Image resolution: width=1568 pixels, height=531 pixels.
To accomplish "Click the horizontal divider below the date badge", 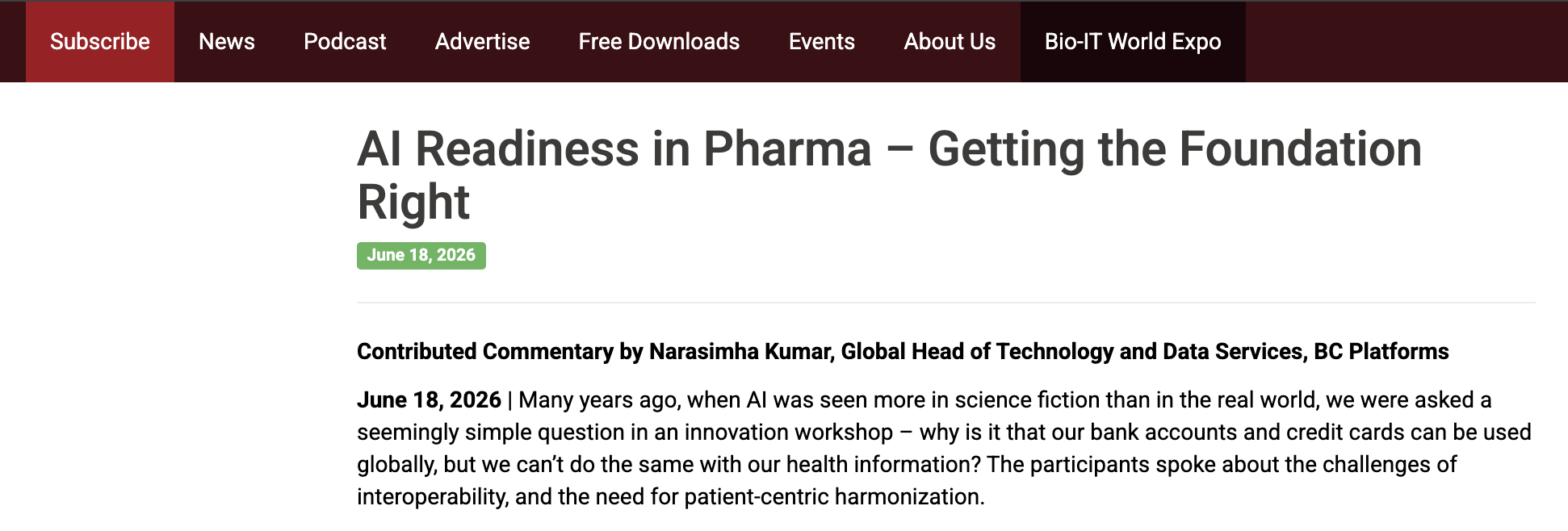I will [x=946, y=303].
